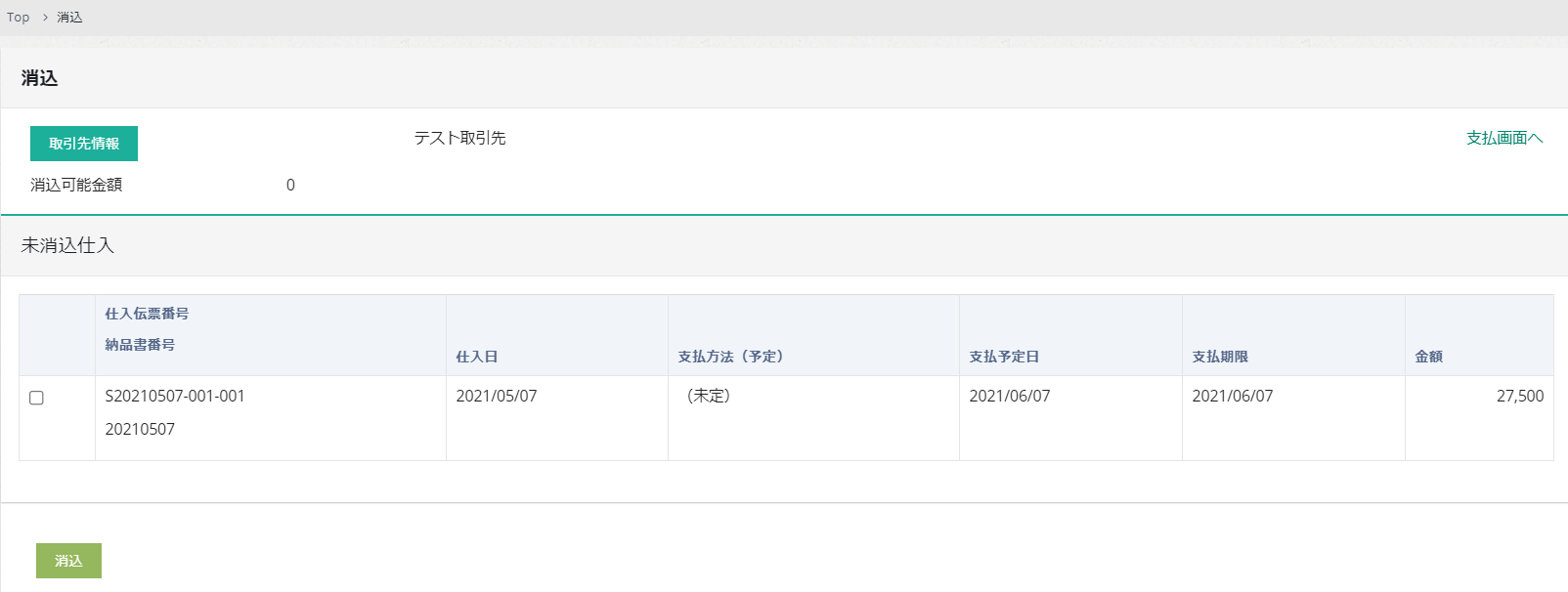The width and height of the screenshot is (1568, 592).
Task: Click the 消込 breadcrumb item
Action: [x=69, y=18]
